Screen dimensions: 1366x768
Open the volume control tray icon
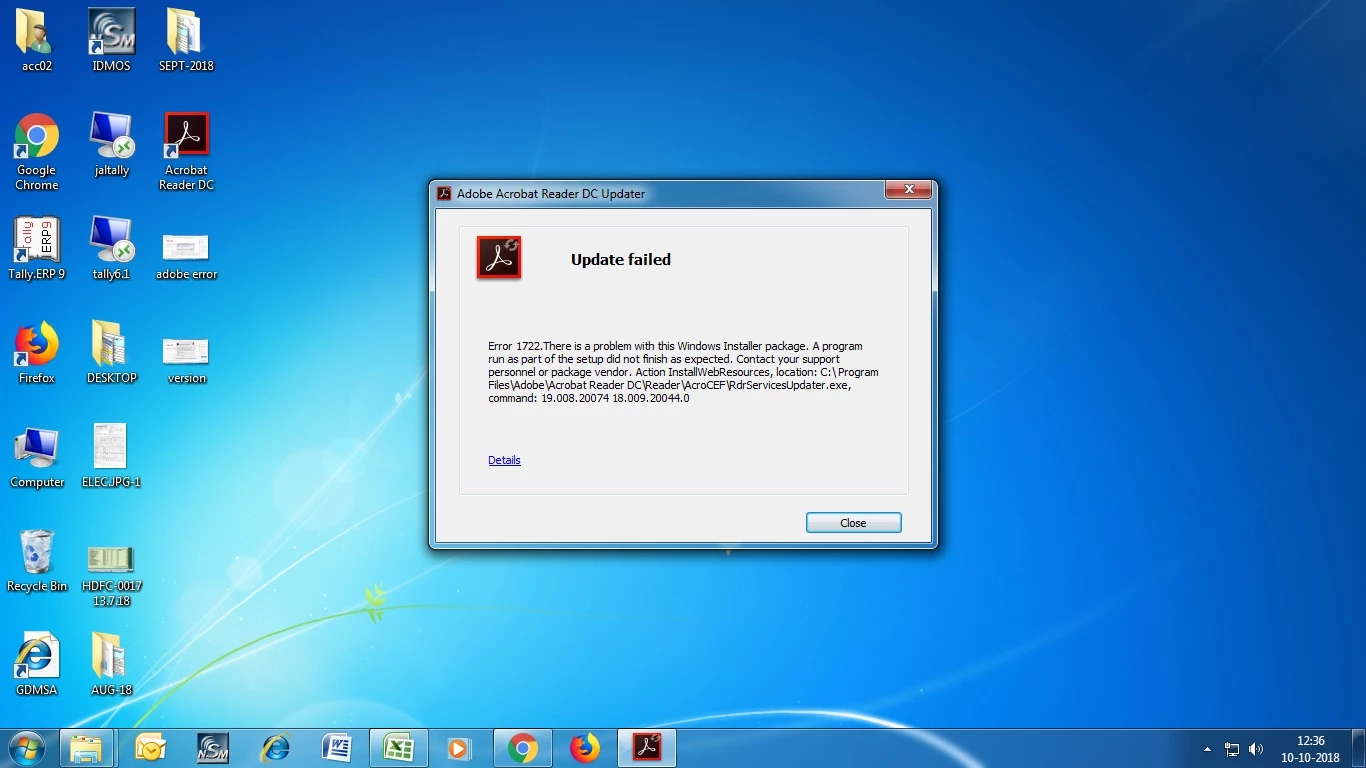(1256, 749)
